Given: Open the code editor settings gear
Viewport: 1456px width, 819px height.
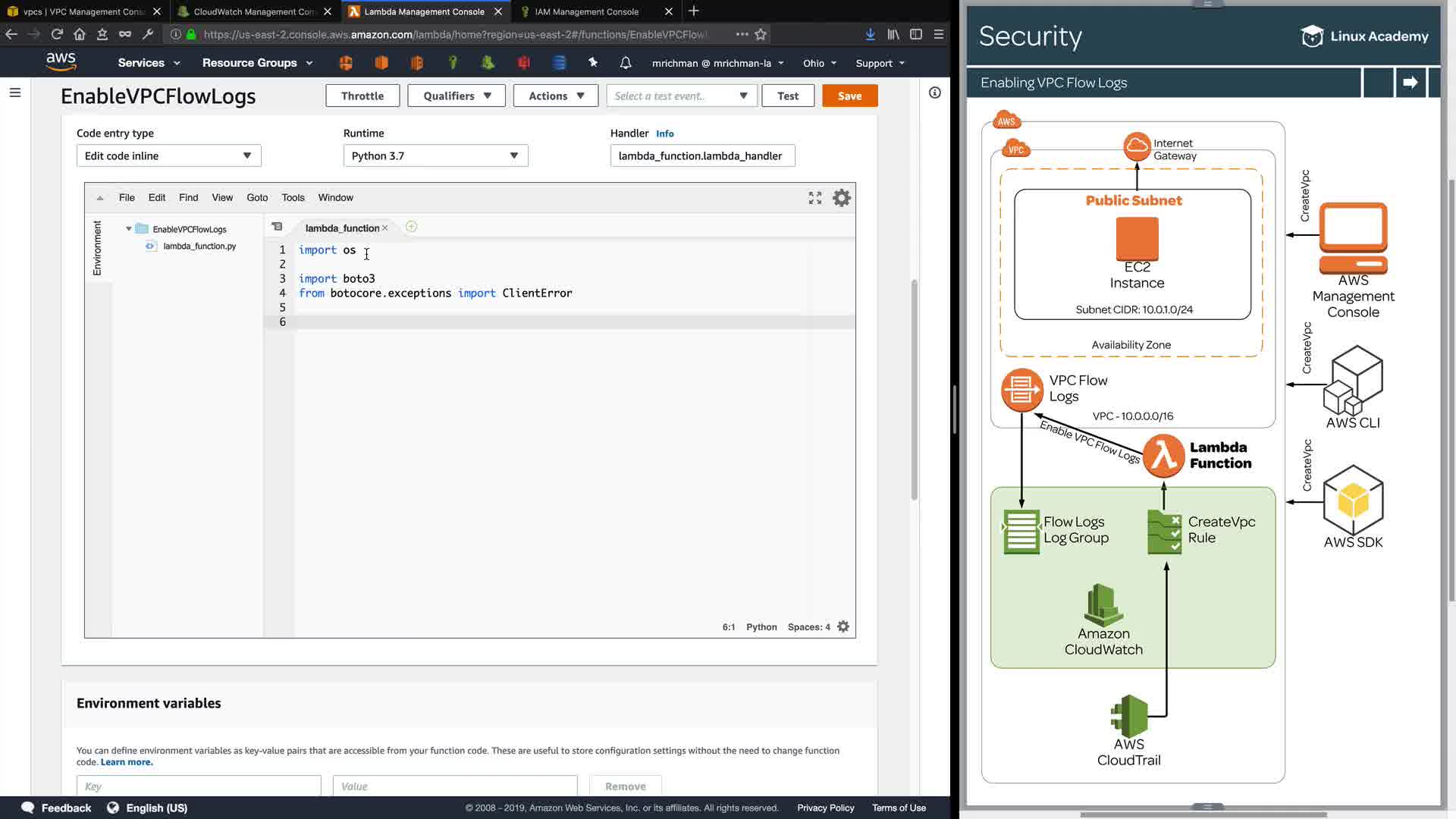Looking at the screenshot, I should click(x=842, y=198).
